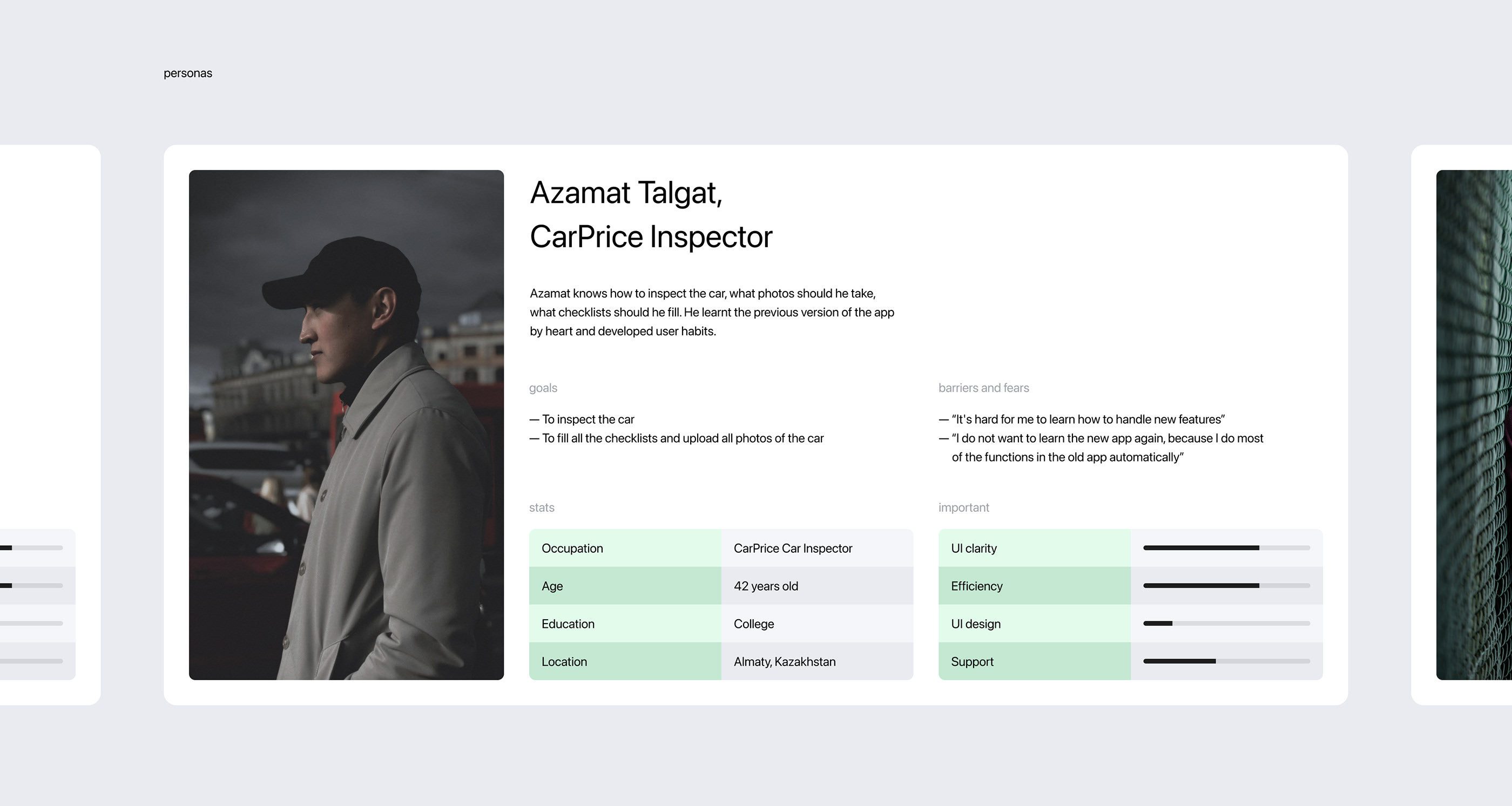Select the "To inspect the car" goal
The width and height of the screenshot is (1512, 806).
click(588, 419)
